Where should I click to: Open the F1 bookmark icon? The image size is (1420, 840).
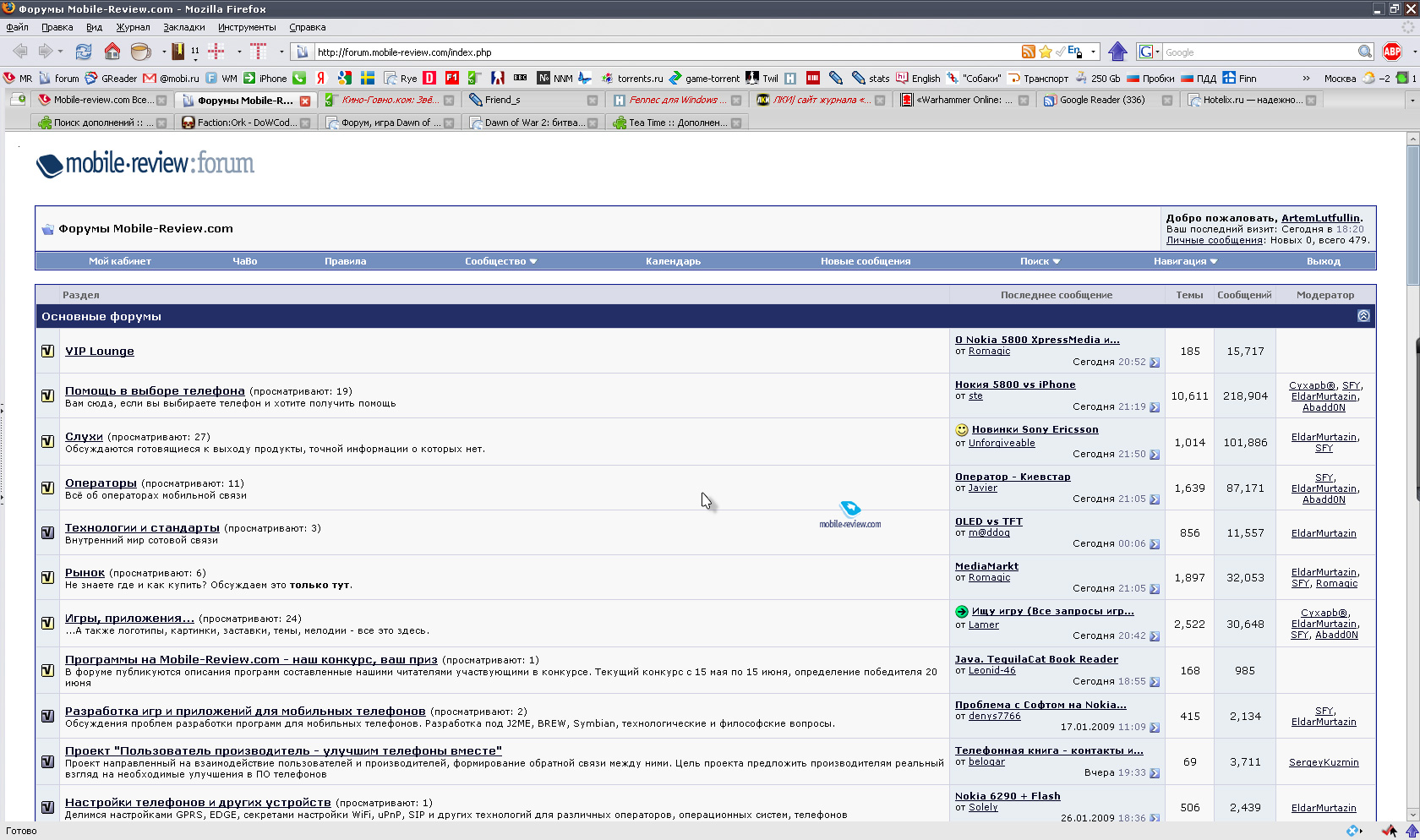tap(452, 78)
